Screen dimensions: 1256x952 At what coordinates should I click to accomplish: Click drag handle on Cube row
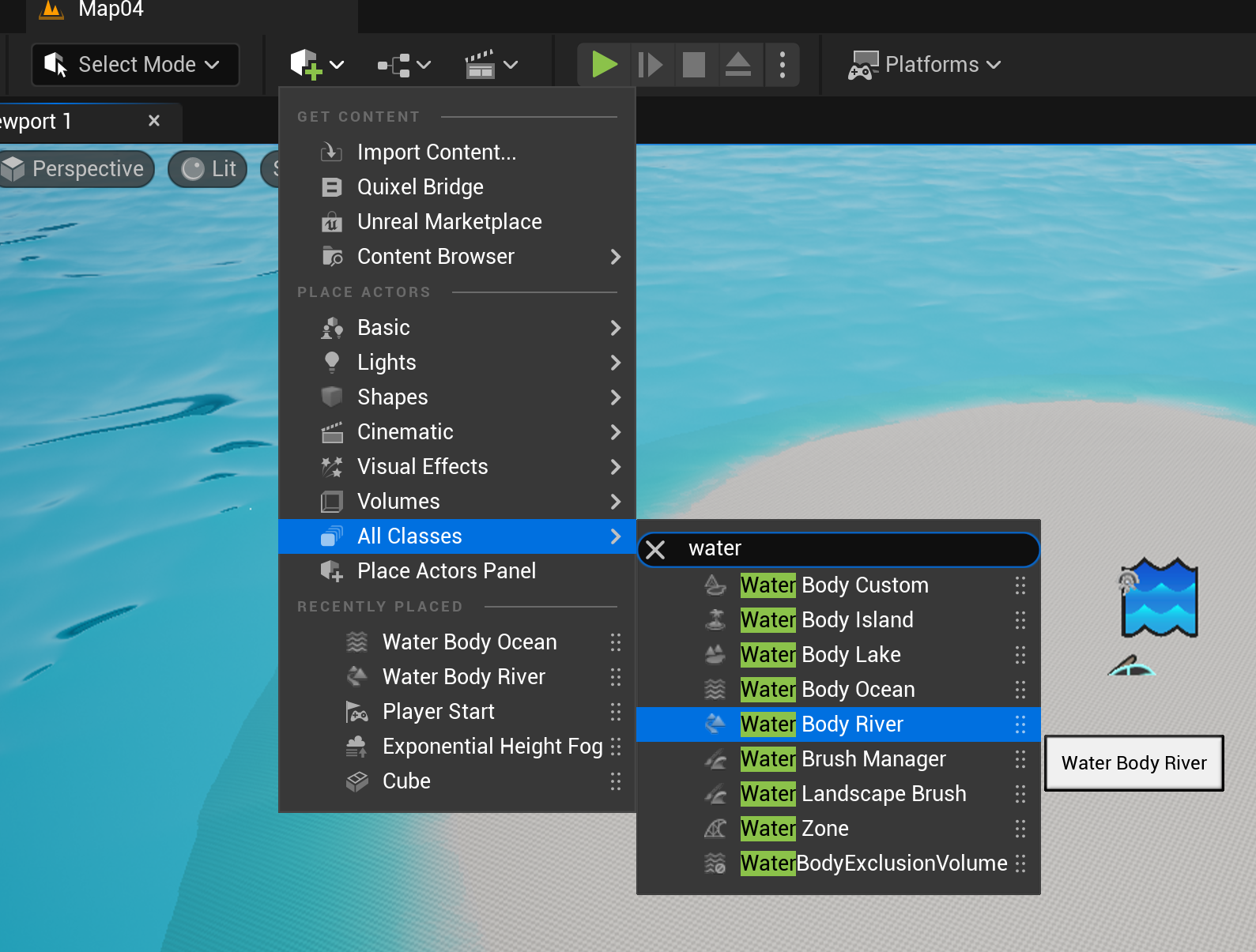click(616, 781)
